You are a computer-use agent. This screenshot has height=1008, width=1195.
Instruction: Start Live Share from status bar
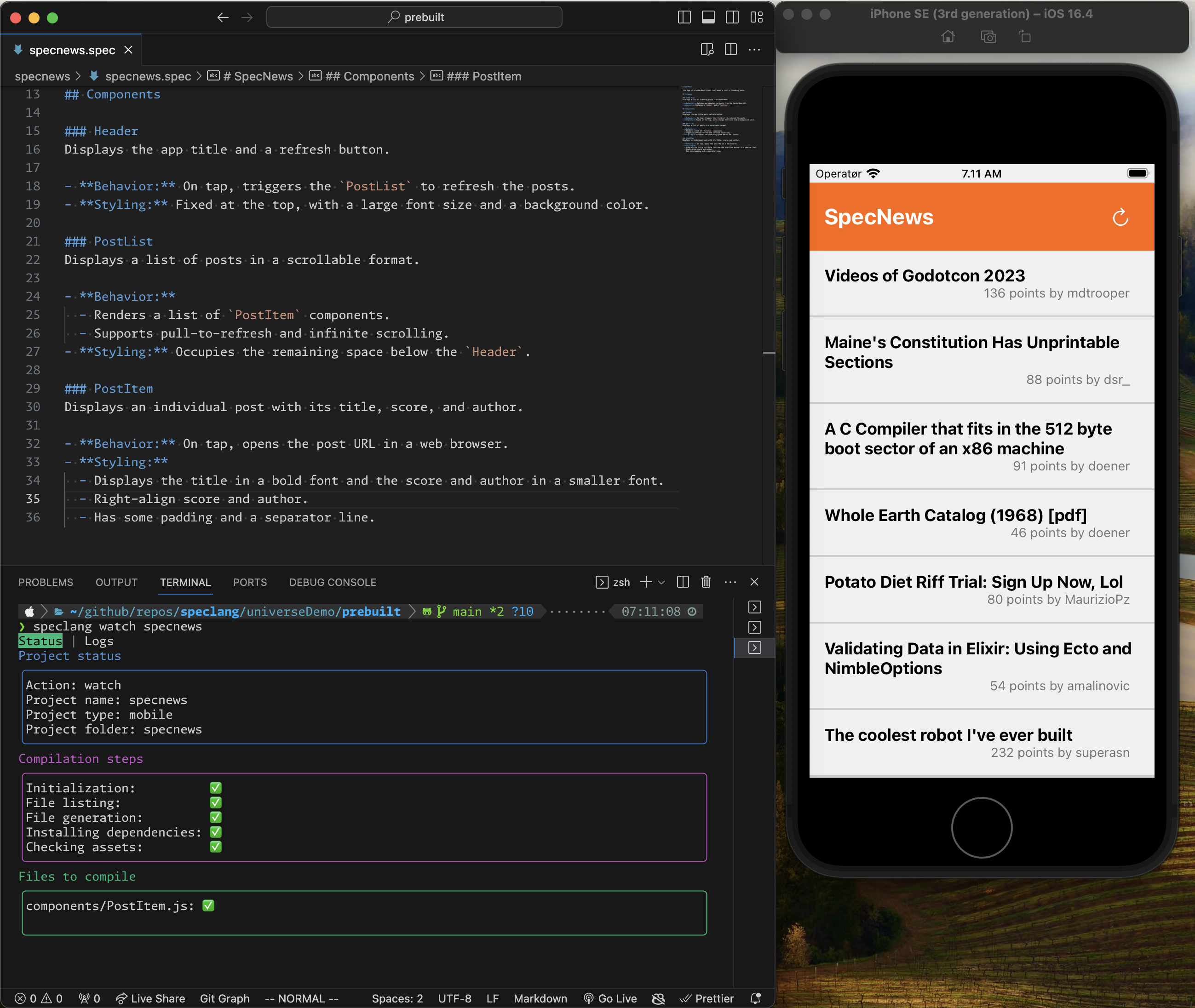(150, 998)
